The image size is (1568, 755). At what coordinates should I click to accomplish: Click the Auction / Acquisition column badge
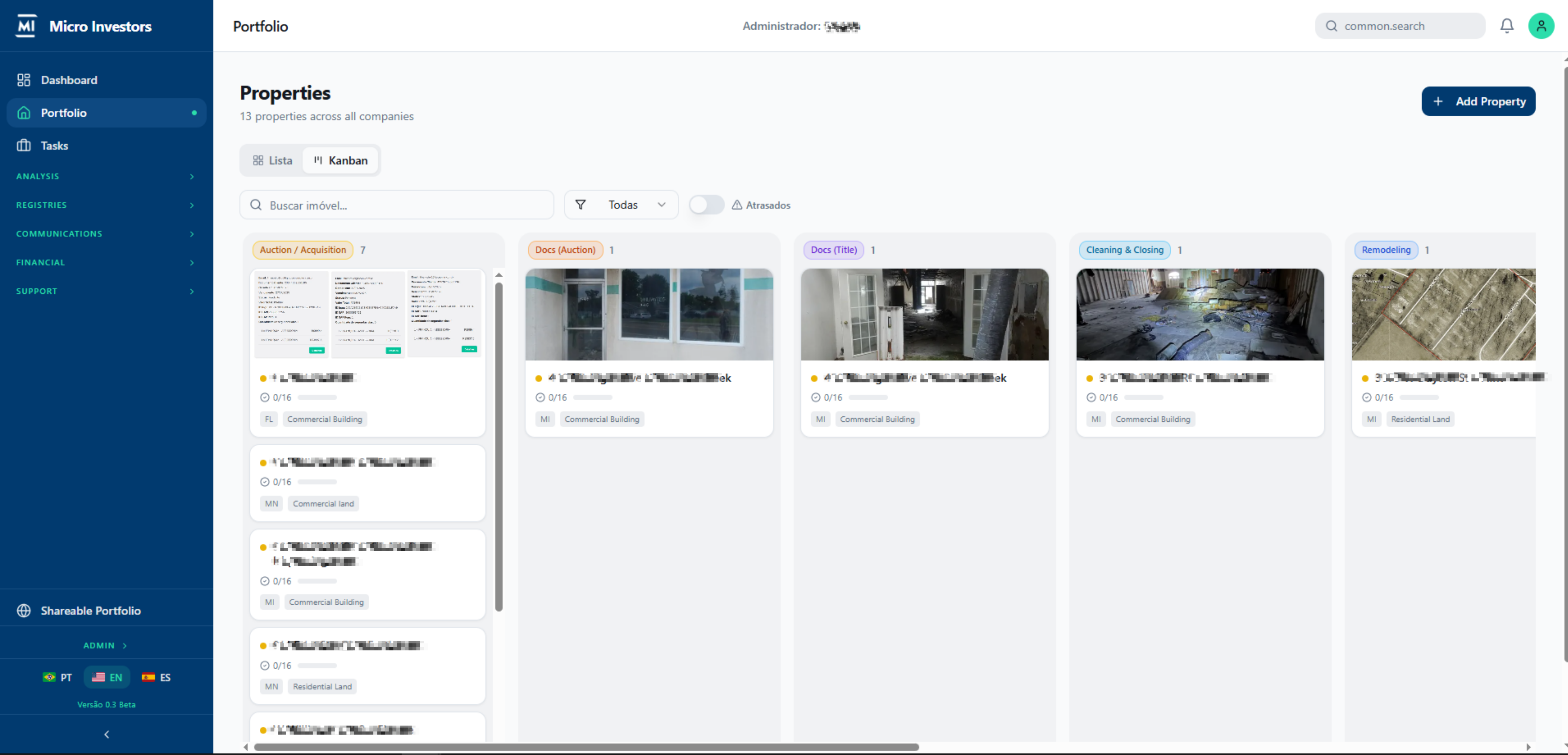[303, 250]
